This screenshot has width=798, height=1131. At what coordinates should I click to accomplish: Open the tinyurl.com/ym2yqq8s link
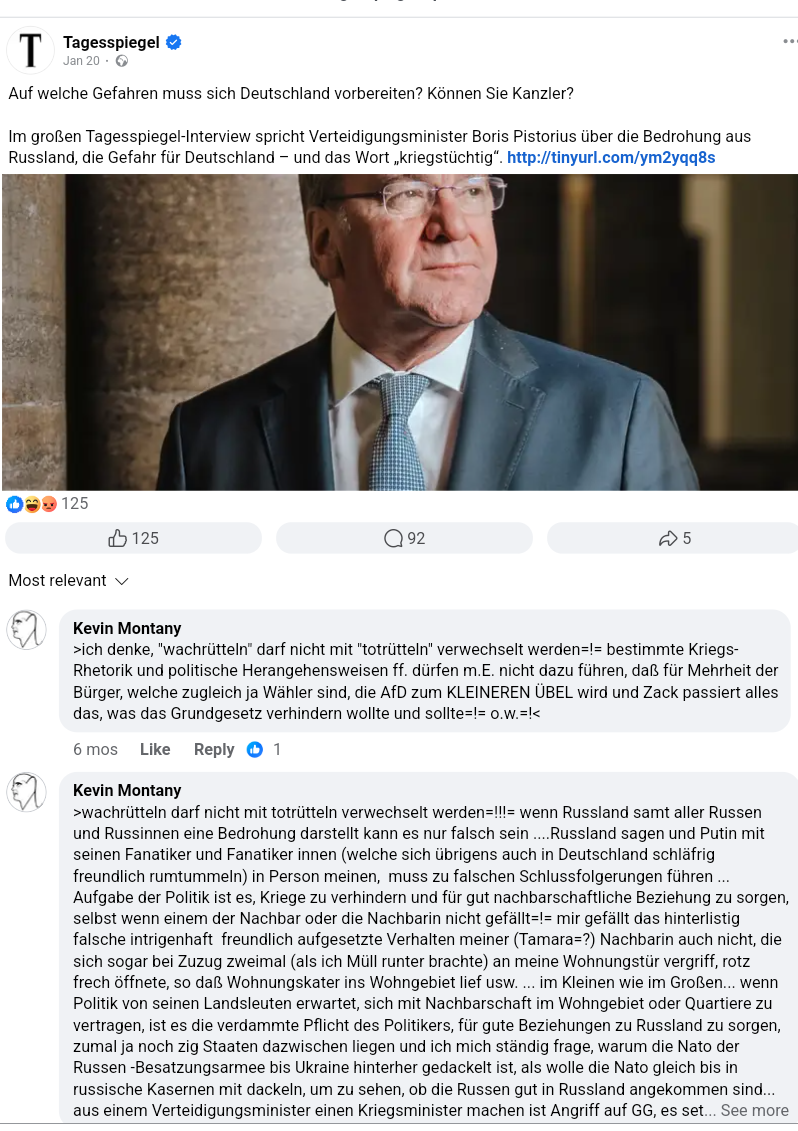pyautogui.click(x=610, y=157)
